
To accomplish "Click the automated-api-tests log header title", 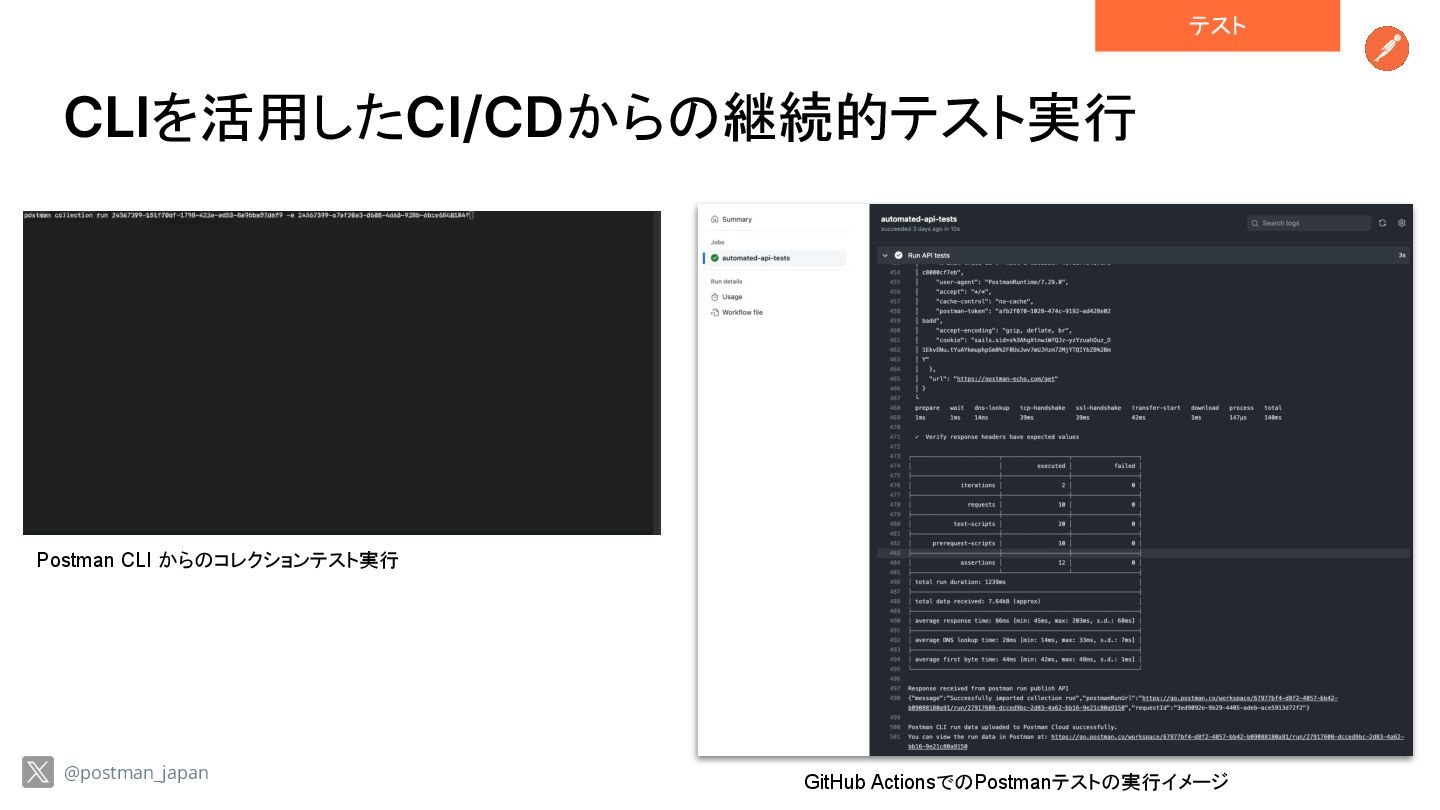I will [918, 218].
